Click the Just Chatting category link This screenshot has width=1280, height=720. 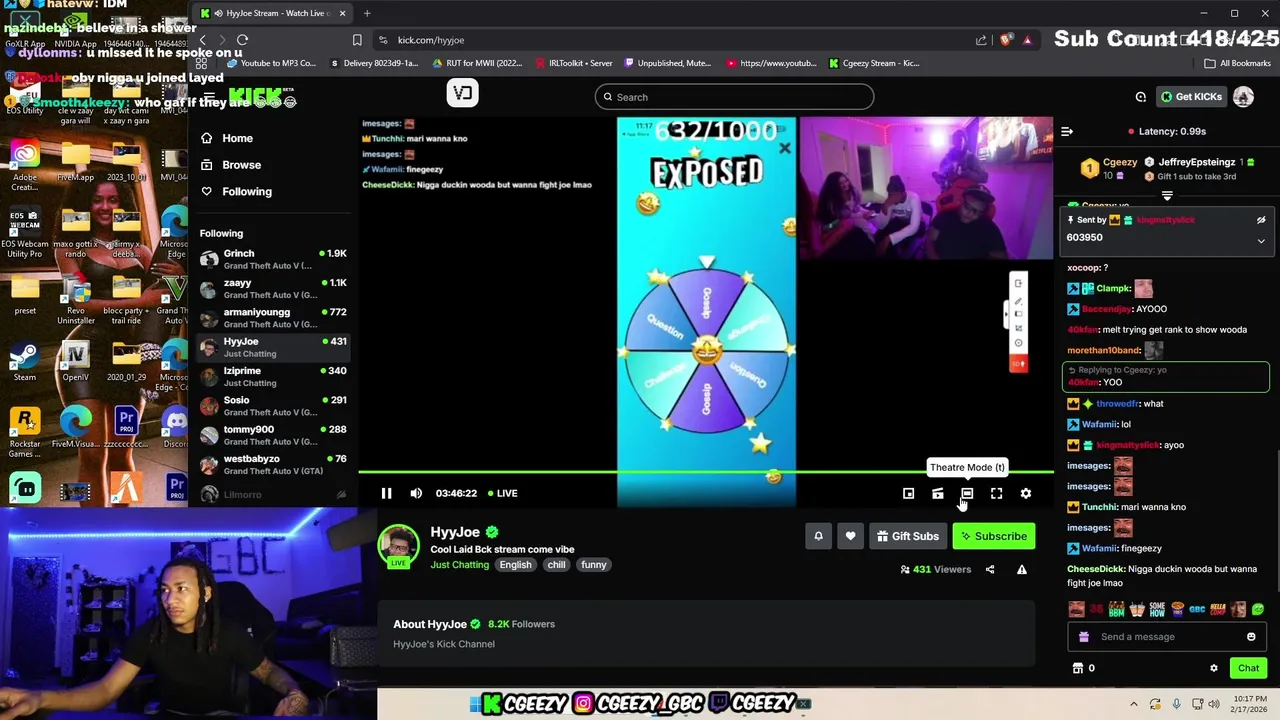pos(460,565)
